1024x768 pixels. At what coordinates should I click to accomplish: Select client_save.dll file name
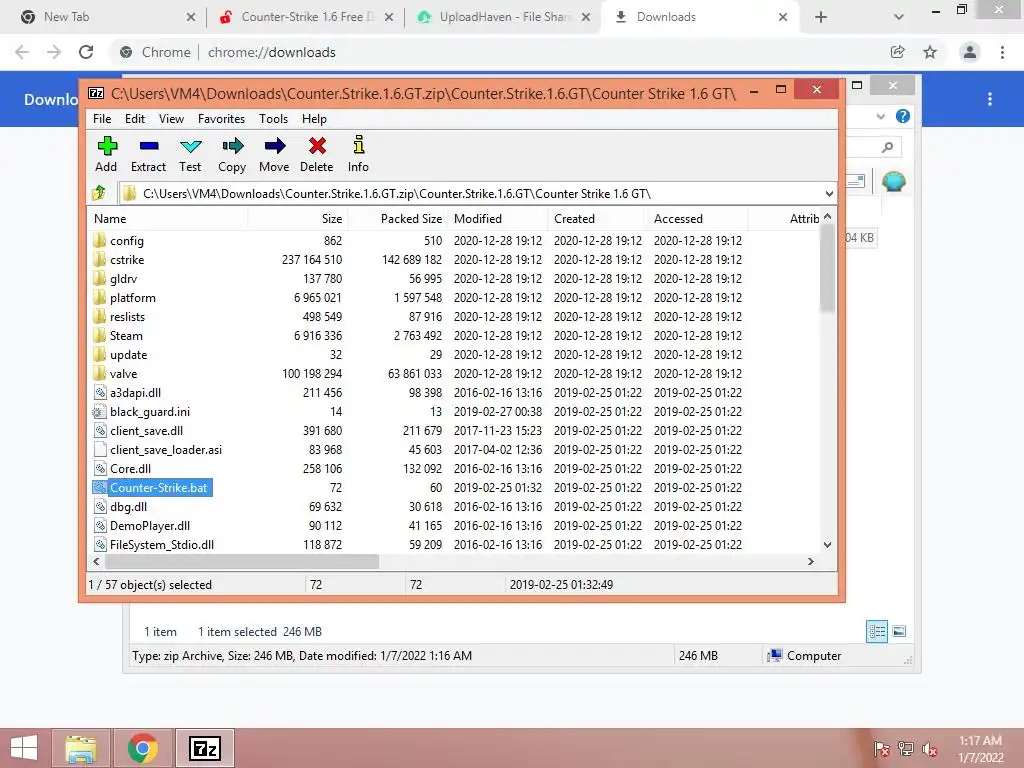click(146, 431)
